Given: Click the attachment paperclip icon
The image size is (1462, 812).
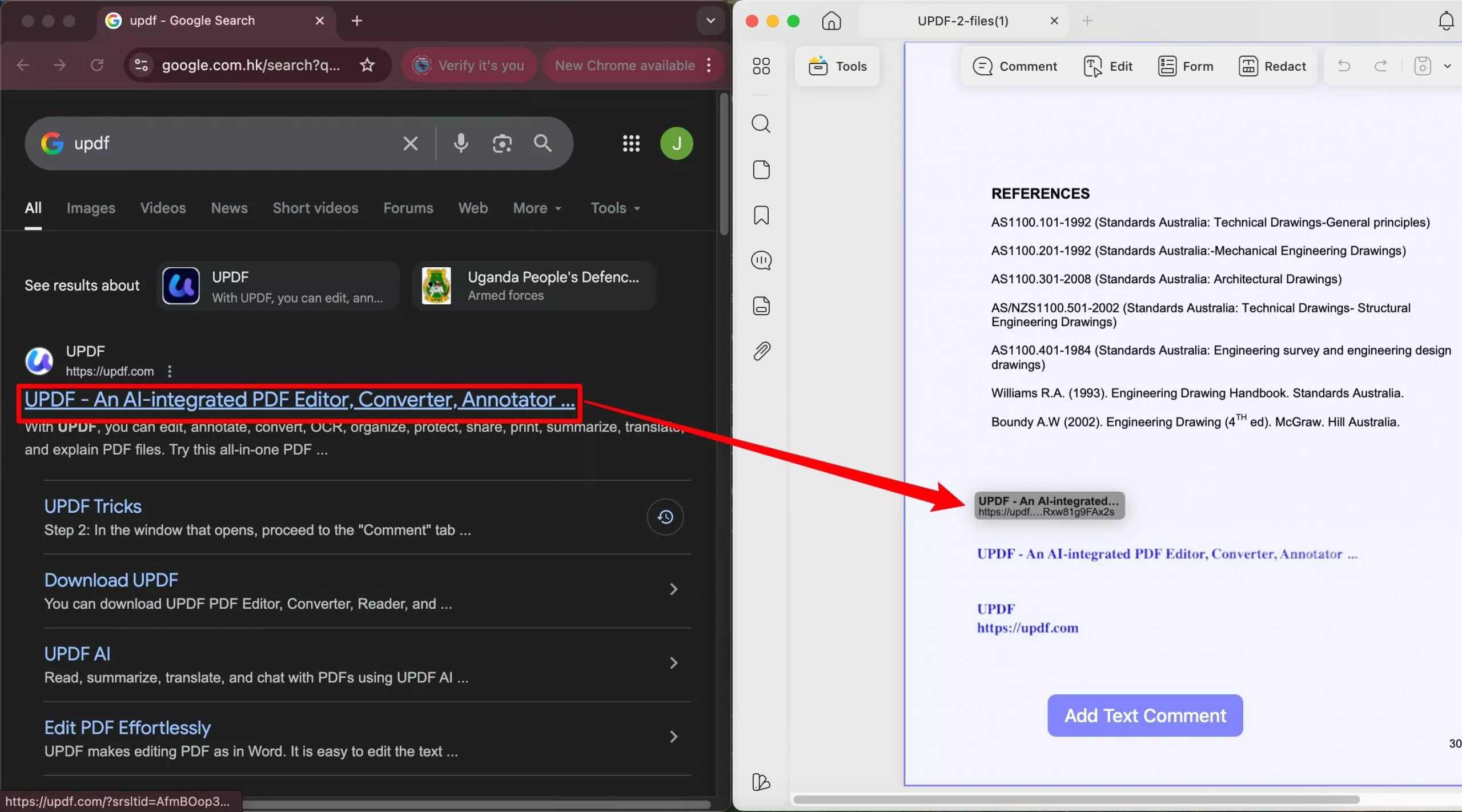Looking at the screenshot, I should (761, 351).
